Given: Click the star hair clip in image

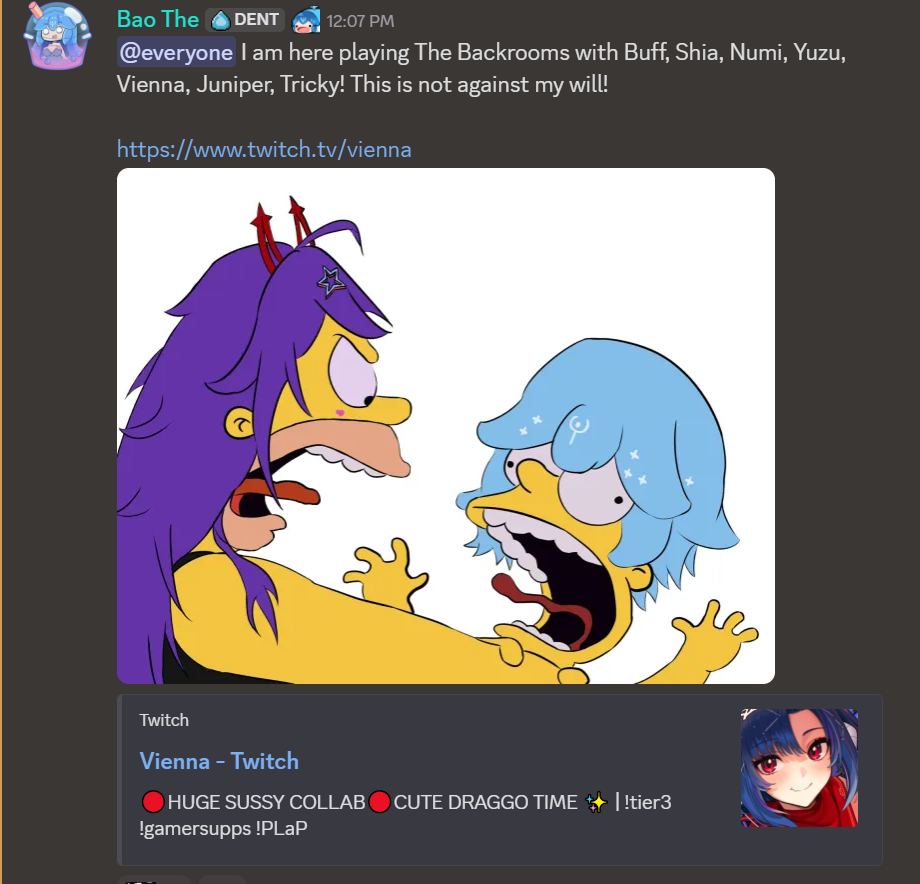Looking at the screenshot, I should (331, 281).
